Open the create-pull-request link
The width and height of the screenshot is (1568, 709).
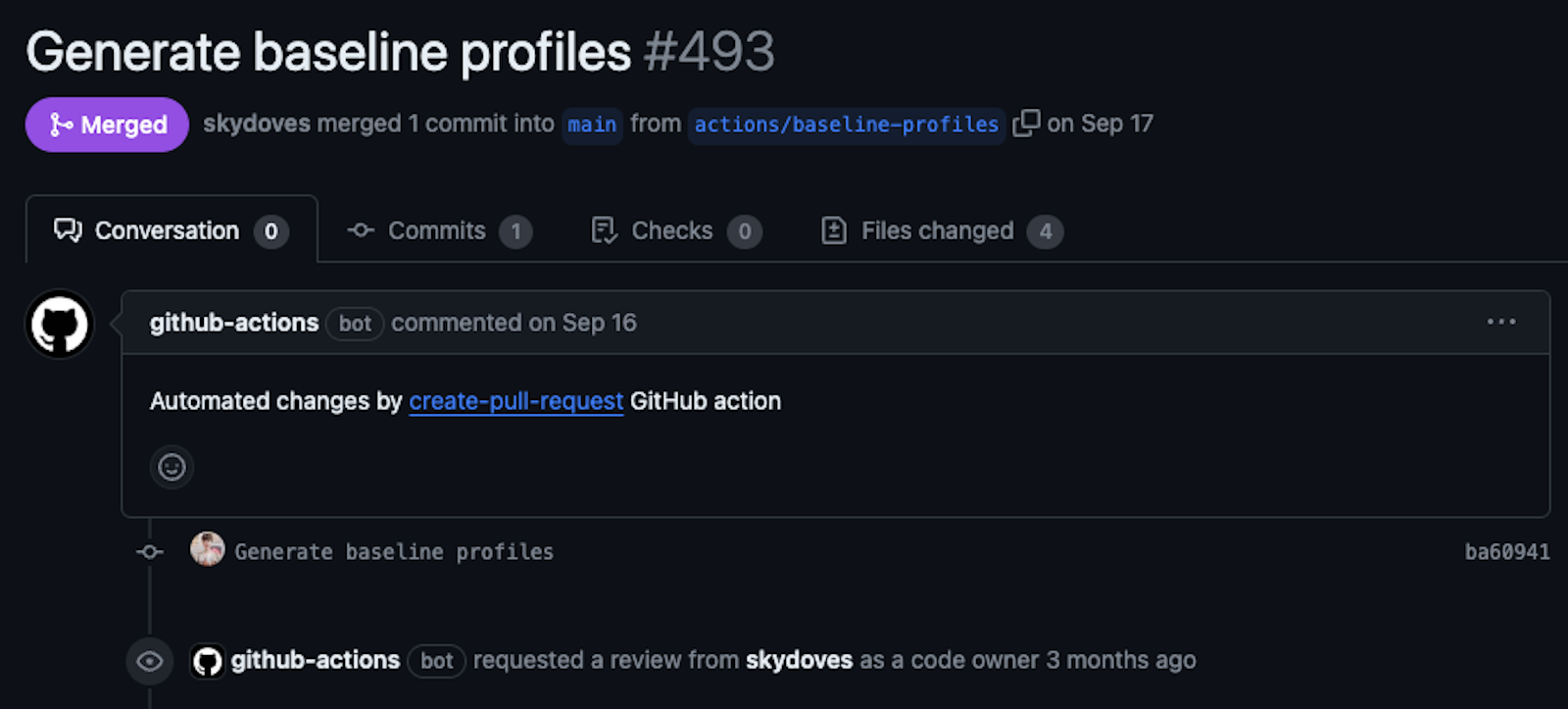tap(515, 401)
